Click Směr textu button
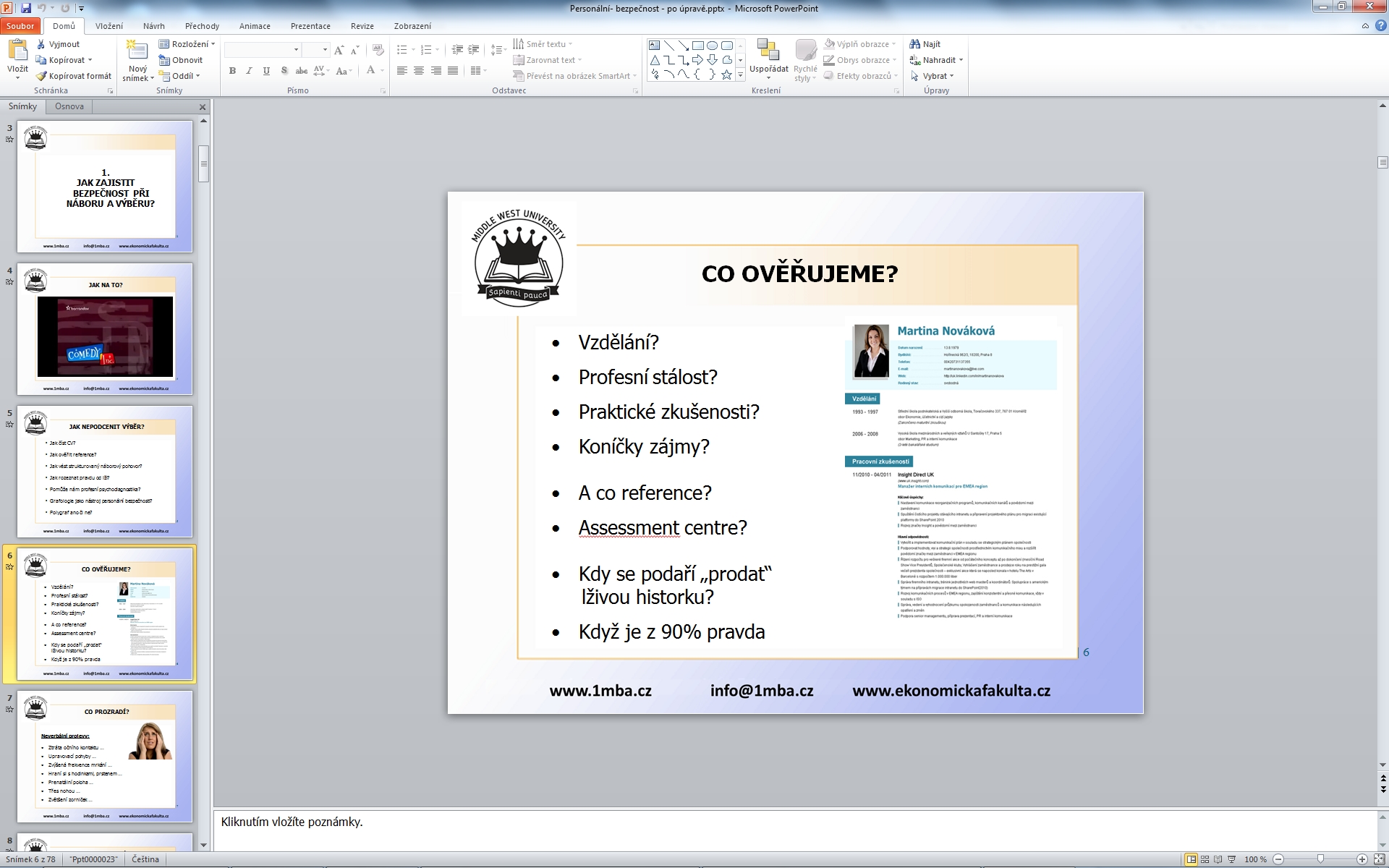Screen dimensions: 1389x868 tap(543, 44)
